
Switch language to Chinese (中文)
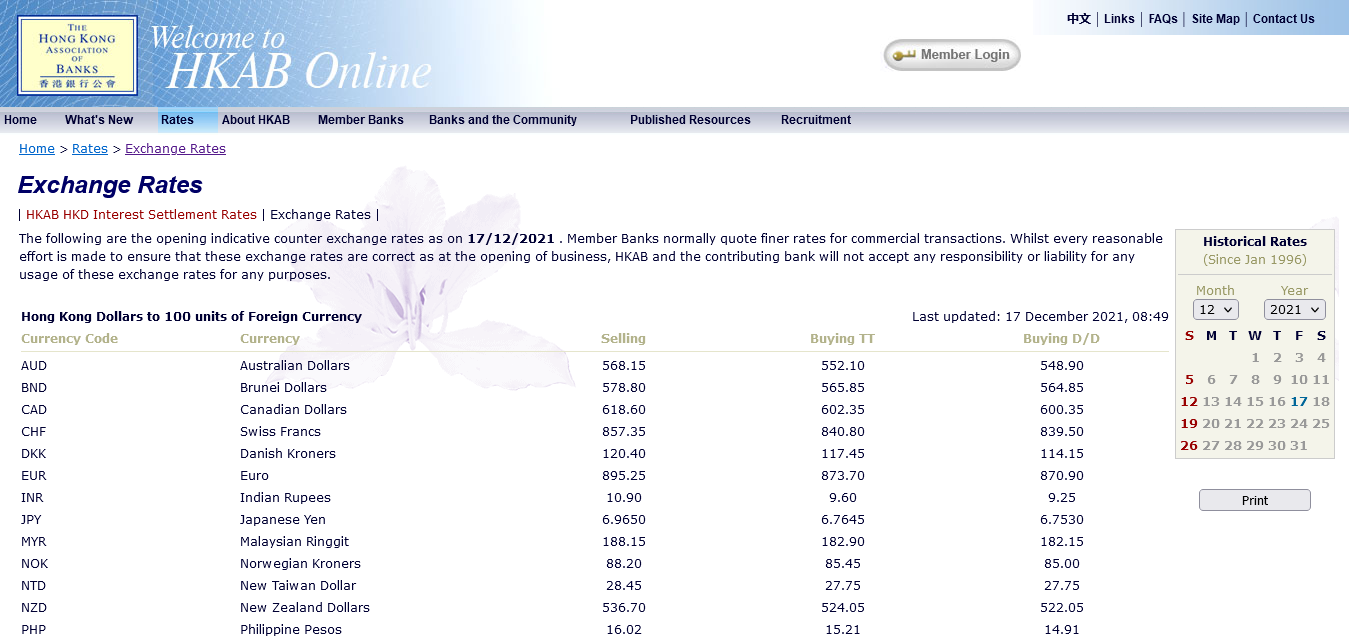pos(1078,19)
